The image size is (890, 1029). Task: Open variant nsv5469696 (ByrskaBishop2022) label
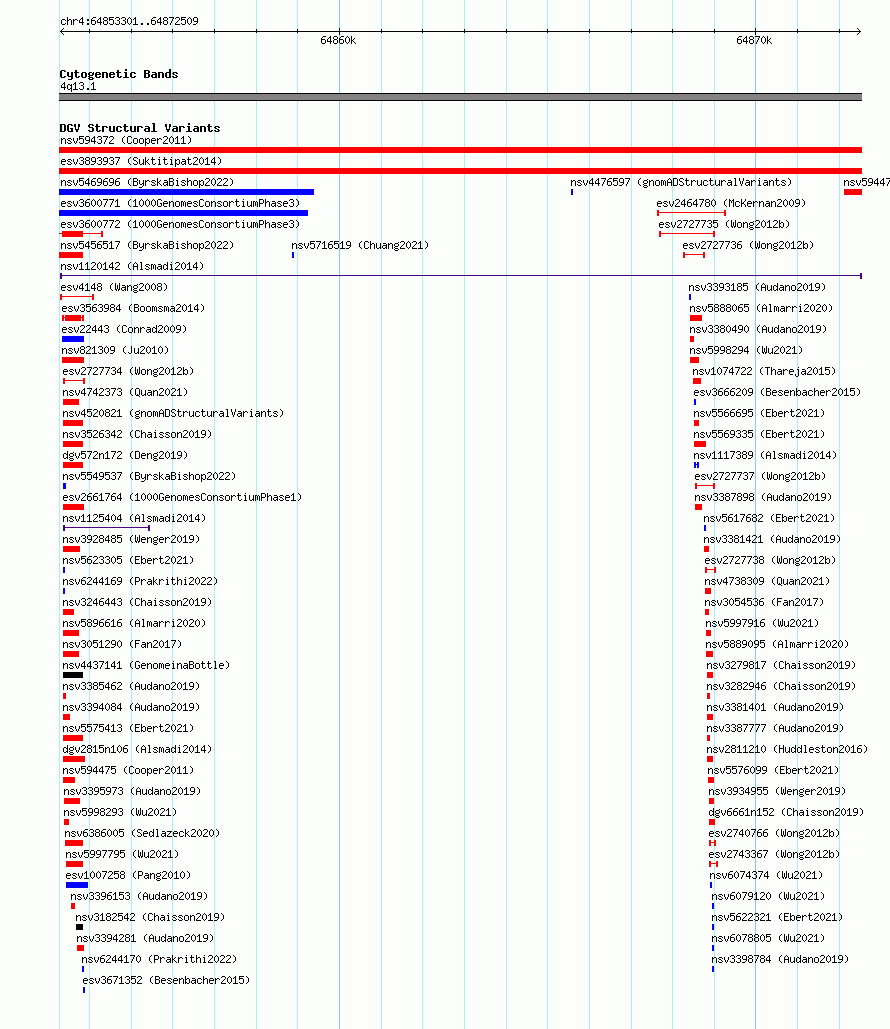tap(147, 182)
